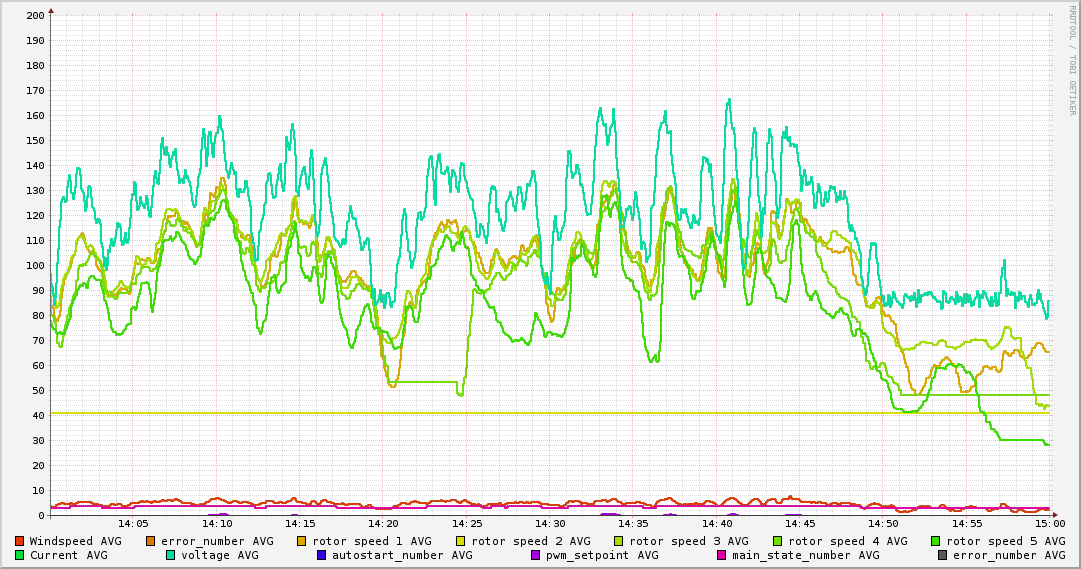1081x569 pixels.
Task: Click the rotor speed 5 AVG swatch
Action: coord(936,541)
